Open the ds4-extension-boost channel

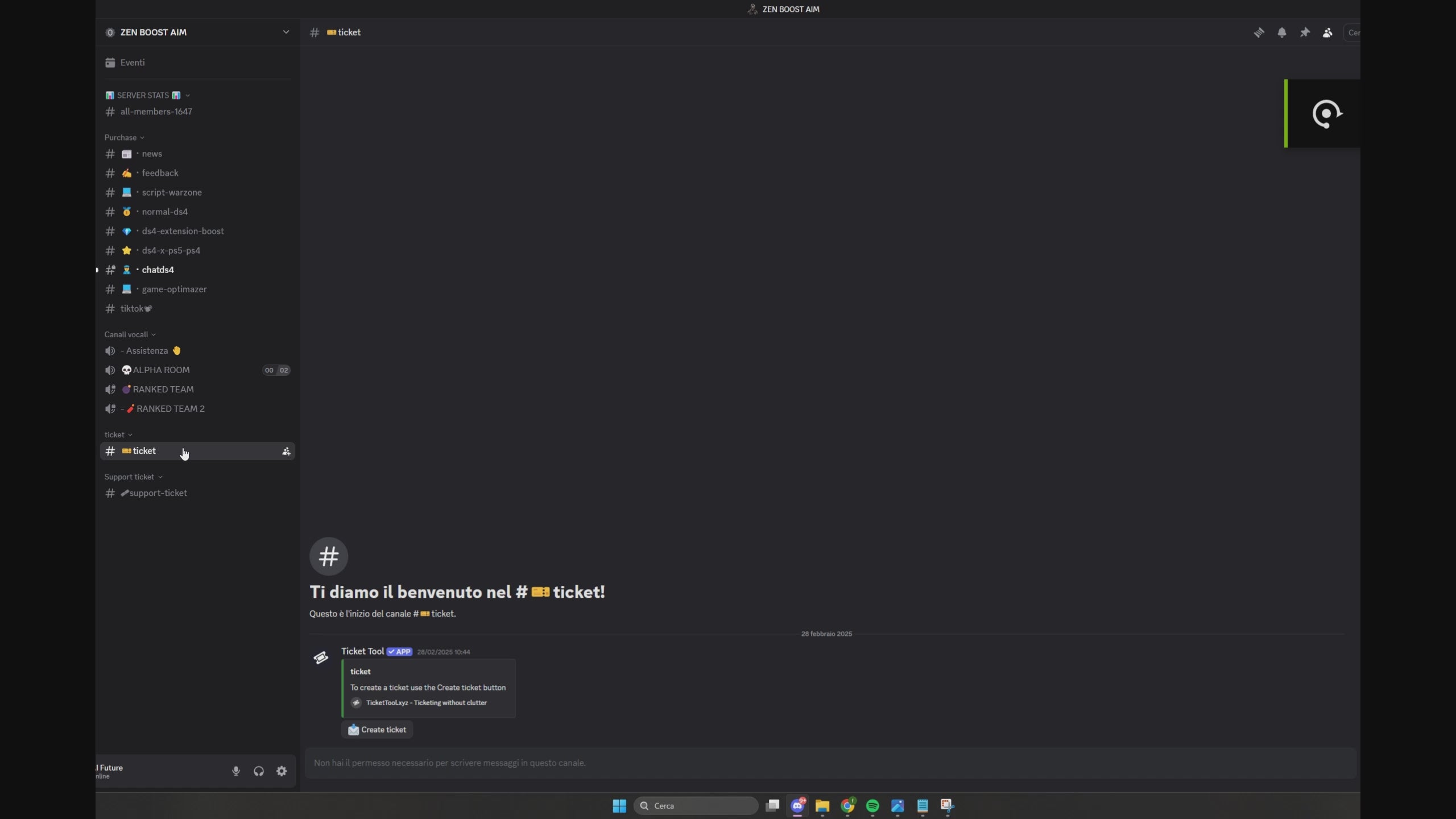coord(197,231)
